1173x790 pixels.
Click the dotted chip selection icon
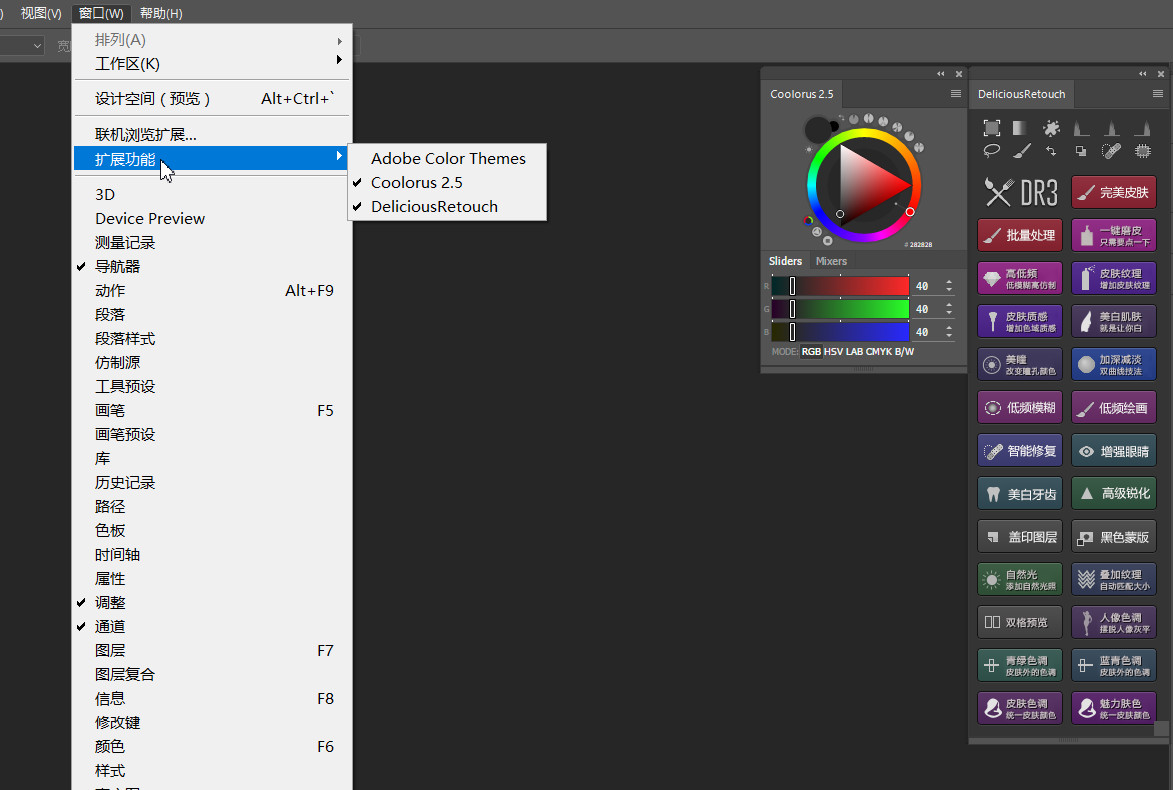click(x=1142, y=151)
